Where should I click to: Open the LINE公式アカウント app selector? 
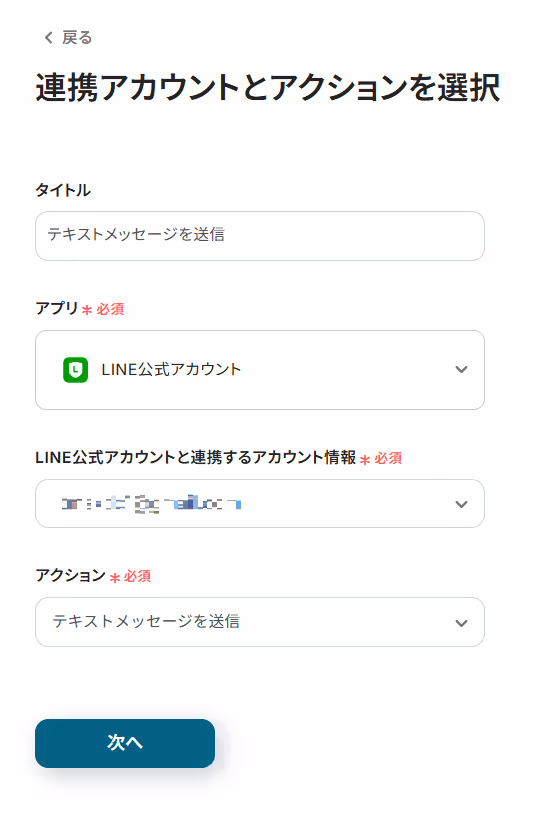[260, 370]
